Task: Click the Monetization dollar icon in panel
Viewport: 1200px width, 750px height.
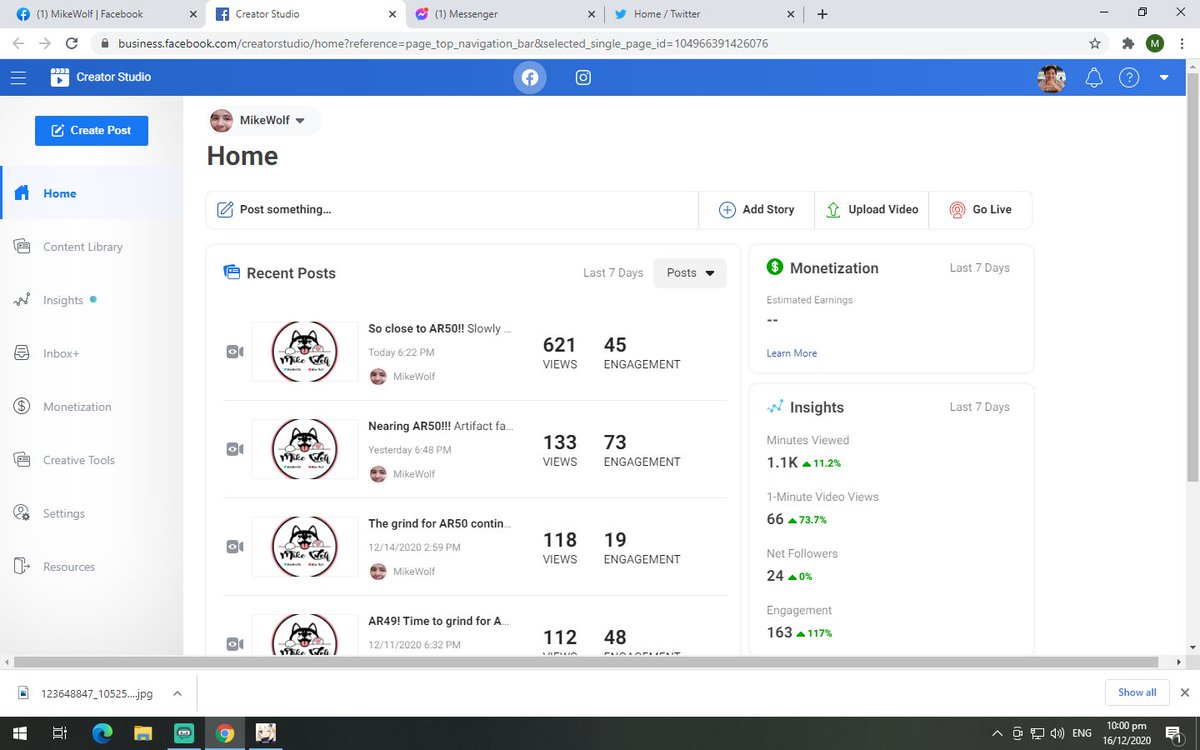Action: click(774, 267)
